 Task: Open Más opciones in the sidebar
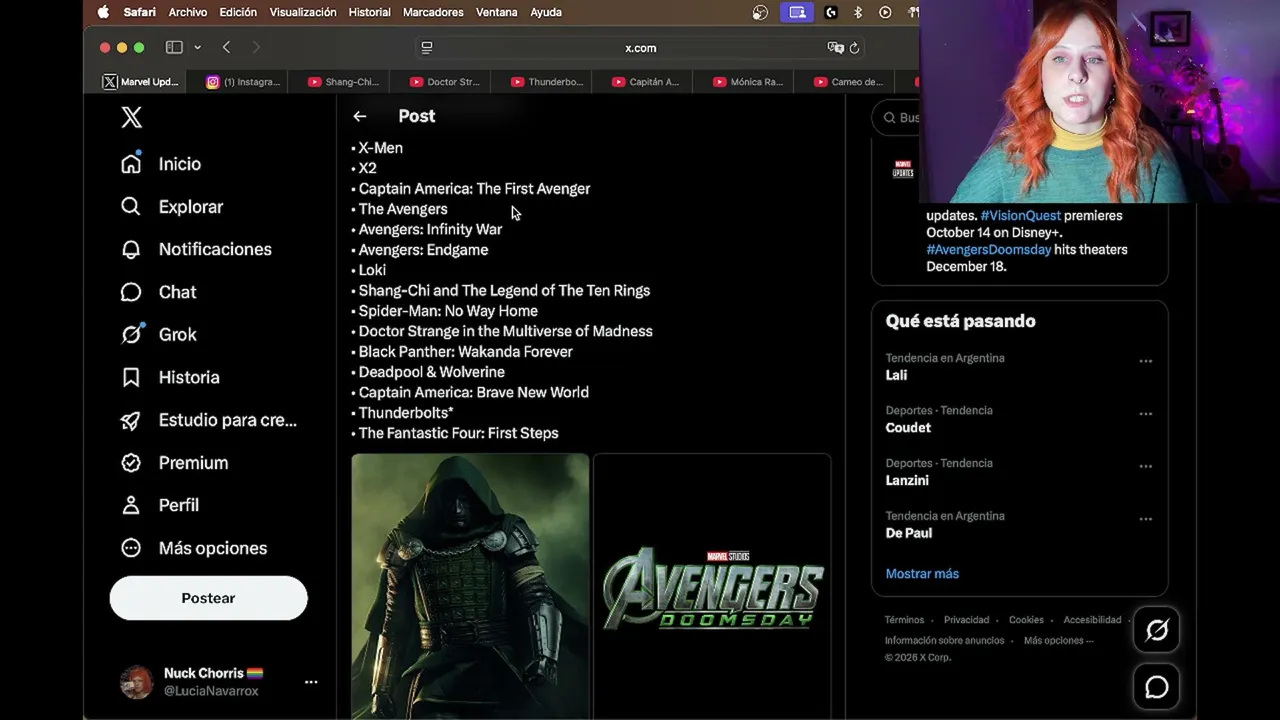pos(194,548)
